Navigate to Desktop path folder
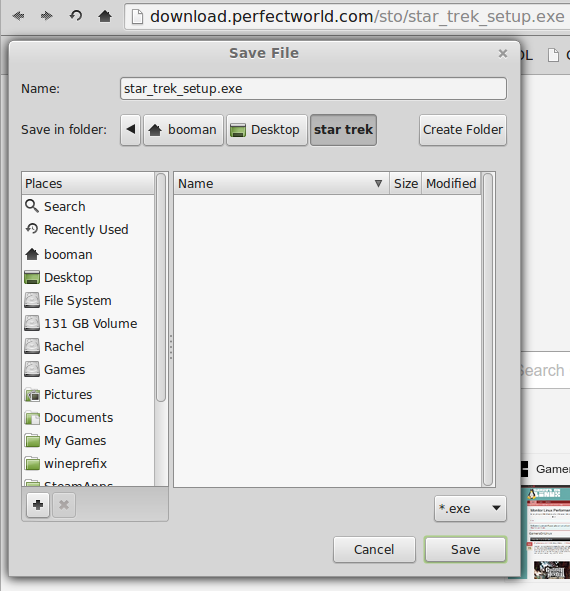570x591 pixels. 267,130
